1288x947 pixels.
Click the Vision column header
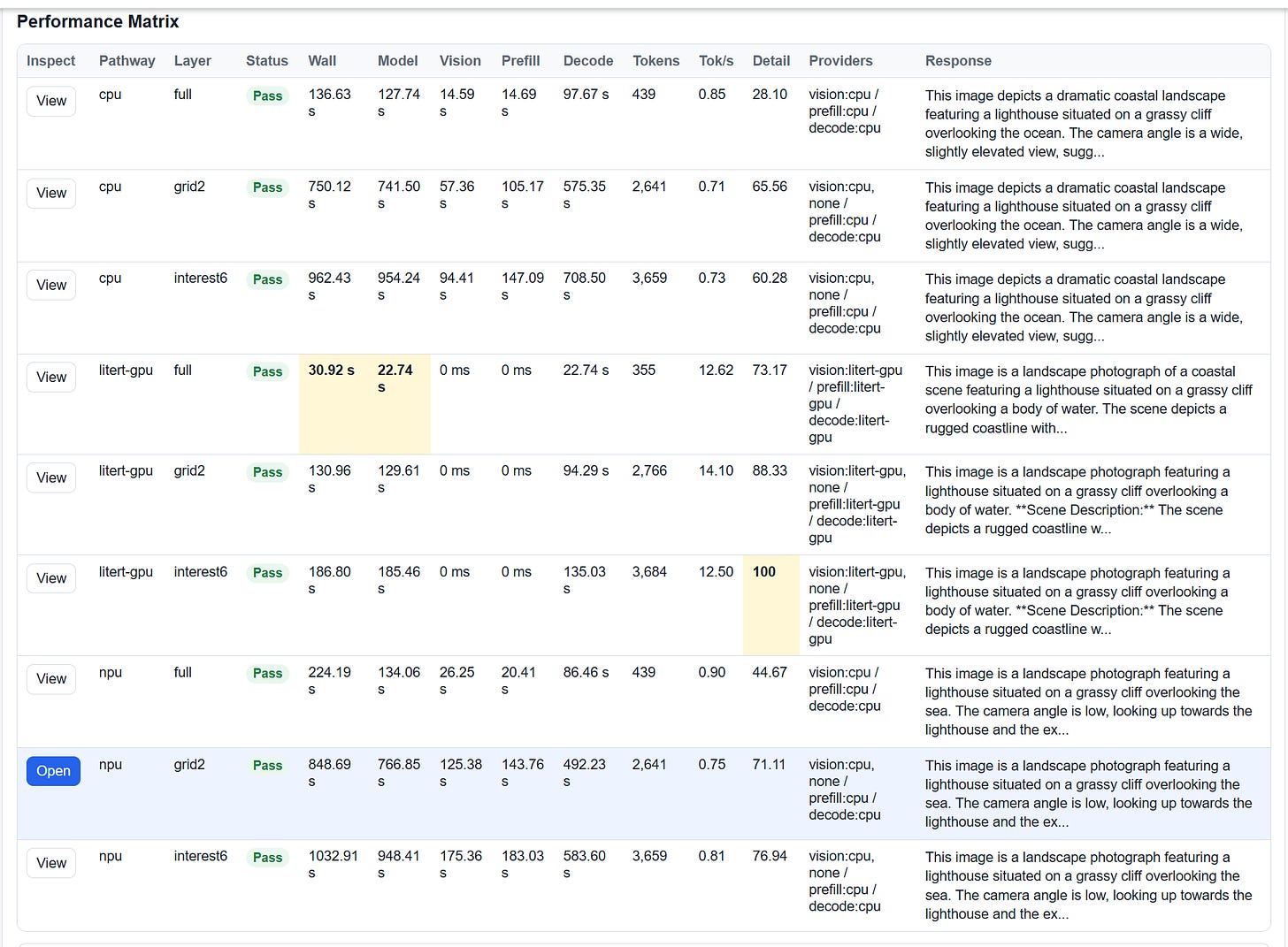pos(460,61)
